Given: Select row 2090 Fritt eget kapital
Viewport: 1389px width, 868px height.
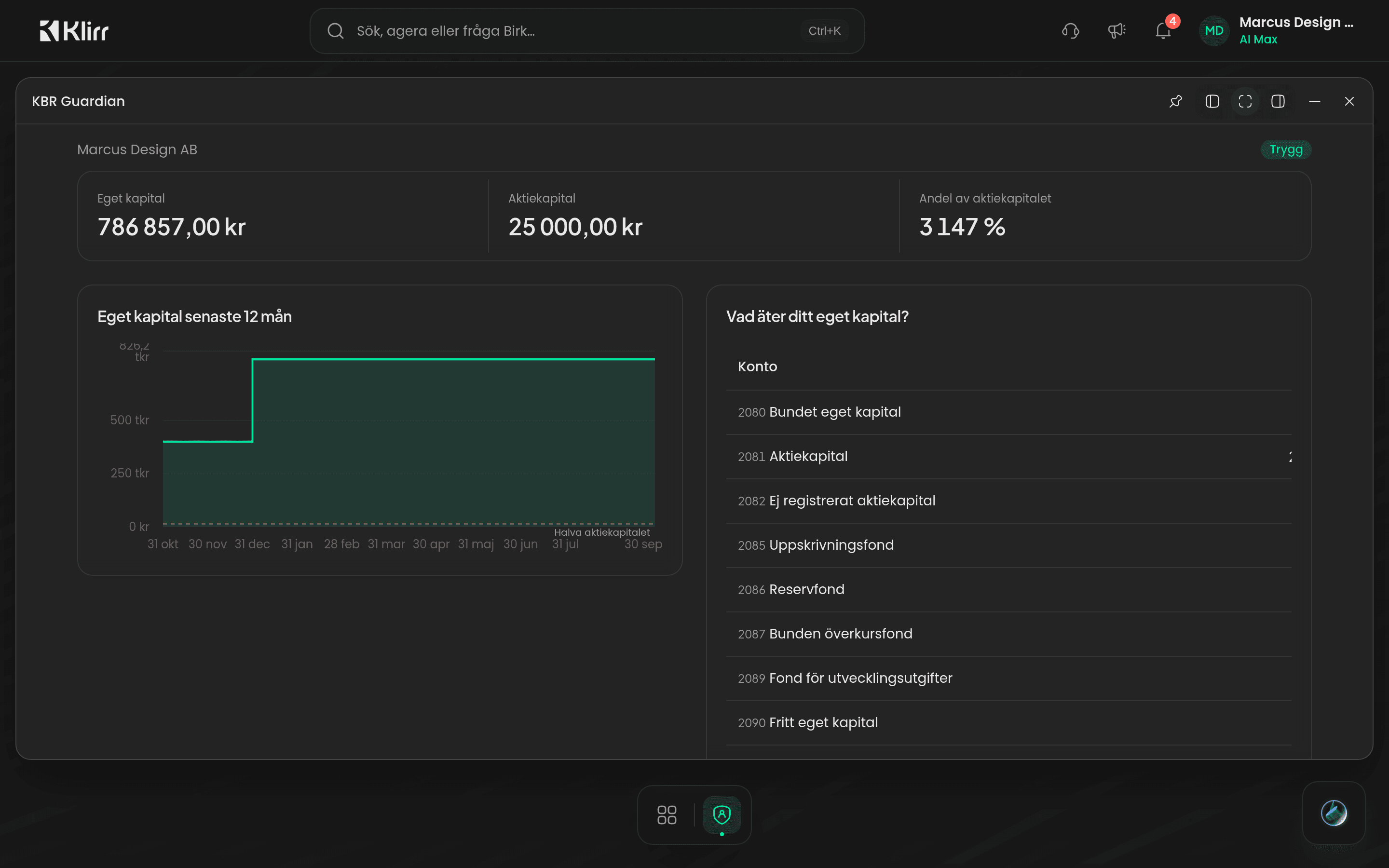Looking at the screenshot, I should 1008,723.
